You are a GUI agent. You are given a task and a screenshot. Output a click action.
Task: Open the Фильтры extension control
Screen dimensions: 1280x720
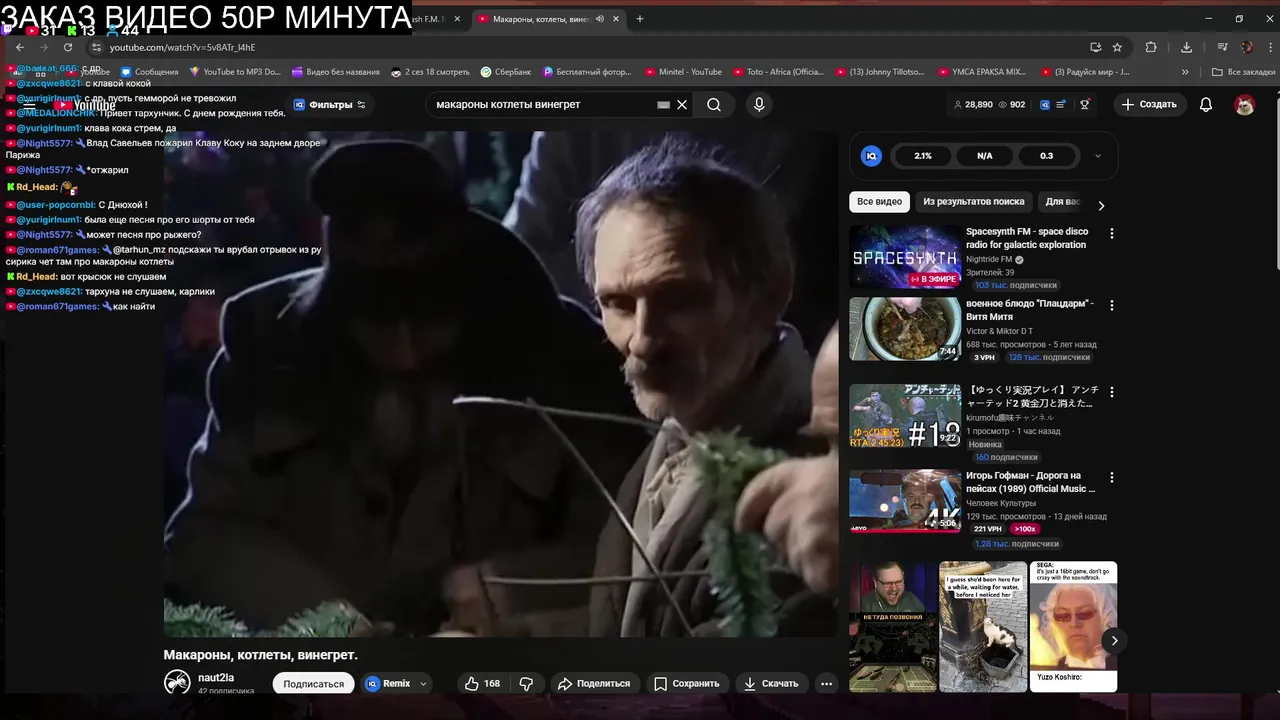click(330, 104)
